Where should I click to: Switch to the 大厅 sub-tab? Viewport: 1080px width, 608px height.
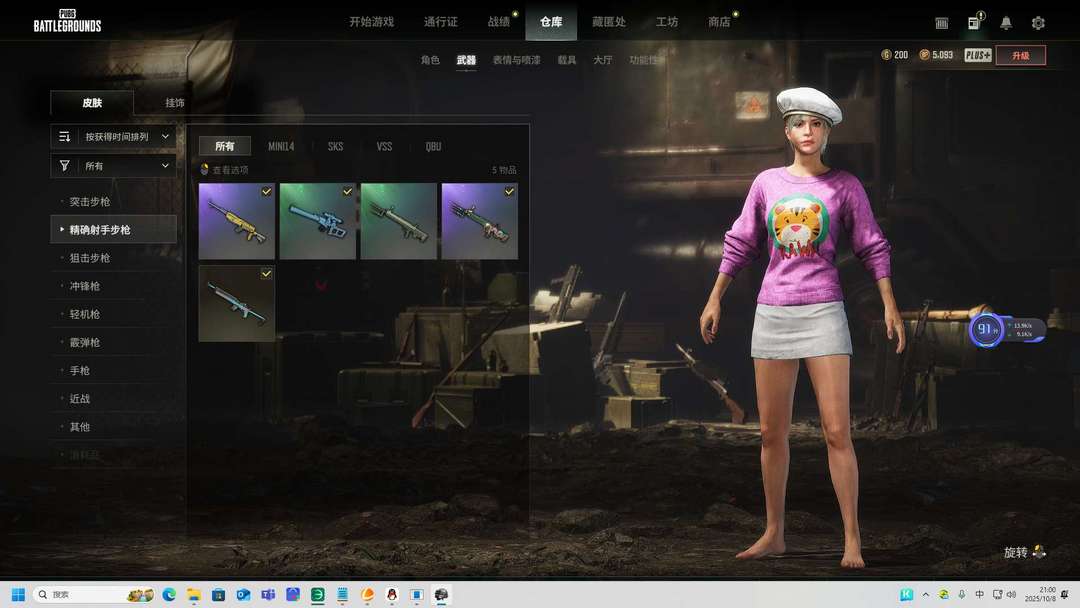click(x=603, y=60)
